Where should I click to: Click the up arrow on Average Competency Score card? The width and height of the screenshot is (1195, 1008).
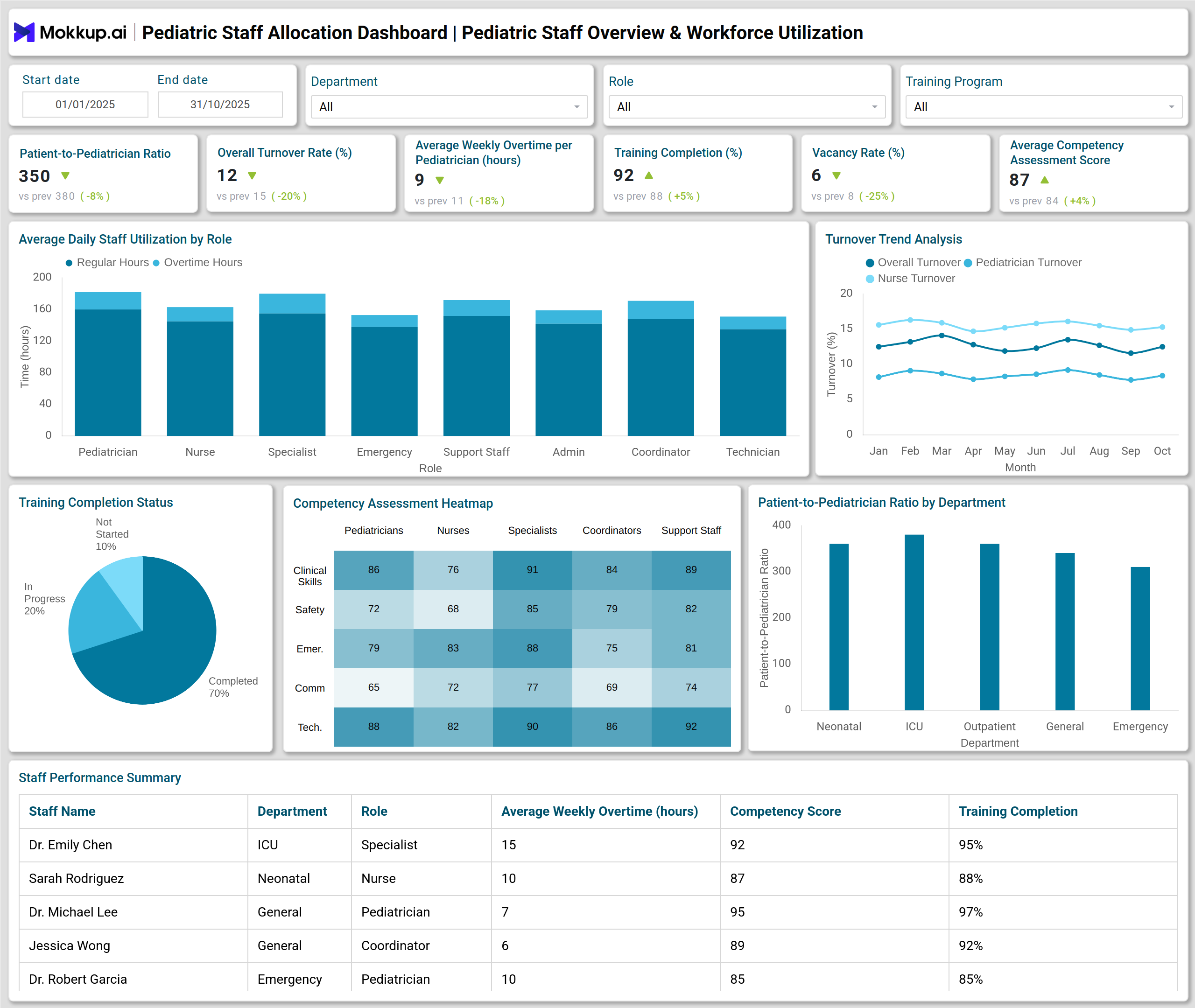tap(1045, 179)
